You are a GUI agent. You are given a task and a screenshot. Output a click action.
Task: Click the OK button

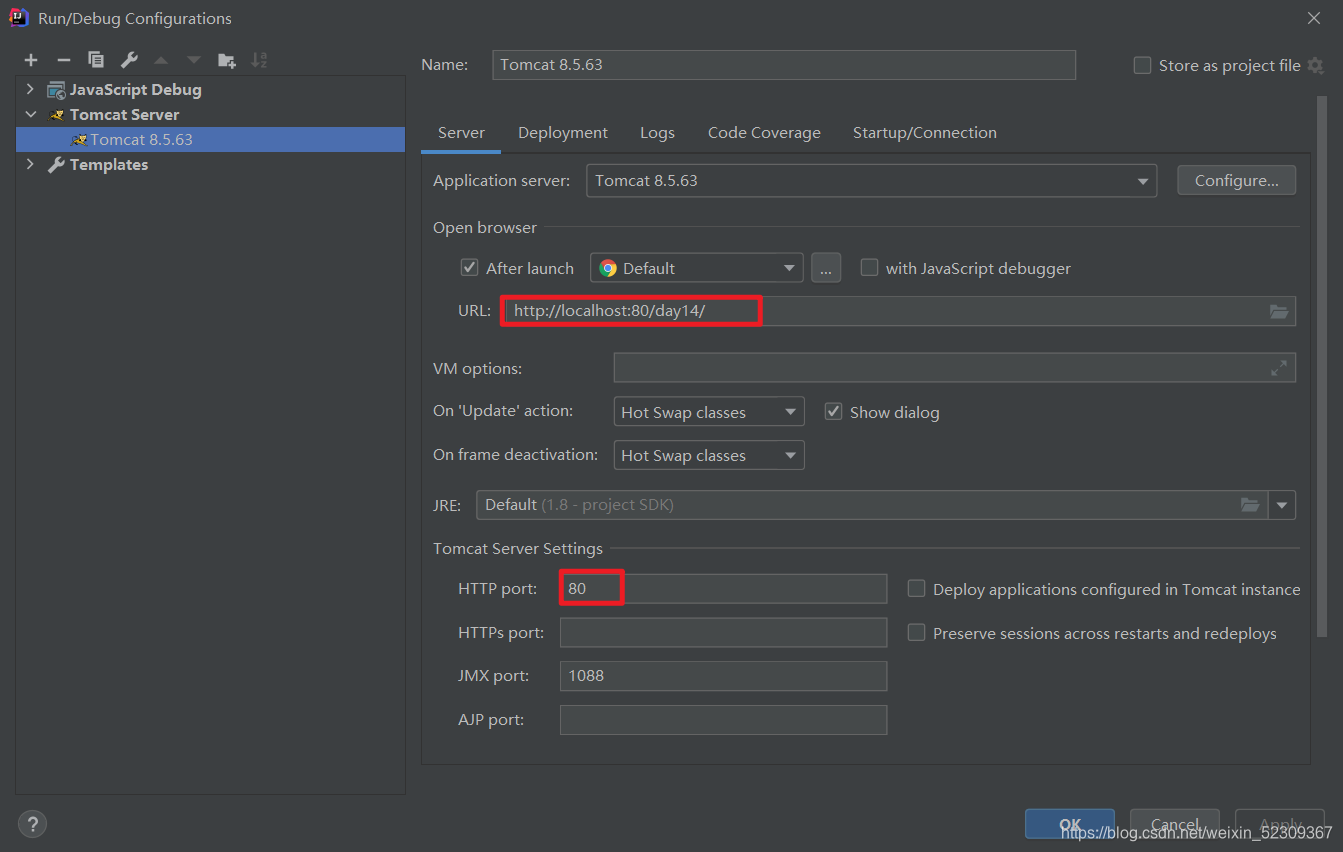1070,824
